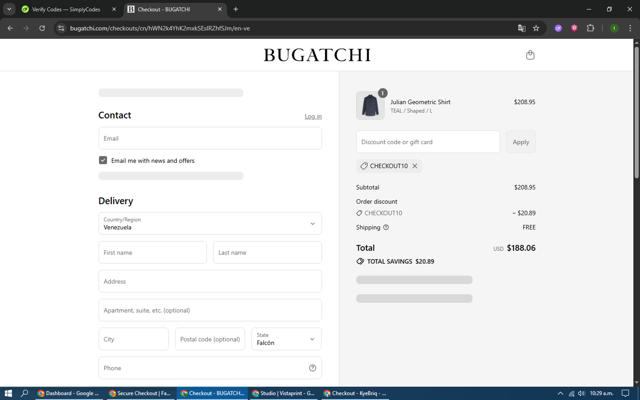Toggle Email me with news and offers
The image size is (640, 400).
[103, 160]
